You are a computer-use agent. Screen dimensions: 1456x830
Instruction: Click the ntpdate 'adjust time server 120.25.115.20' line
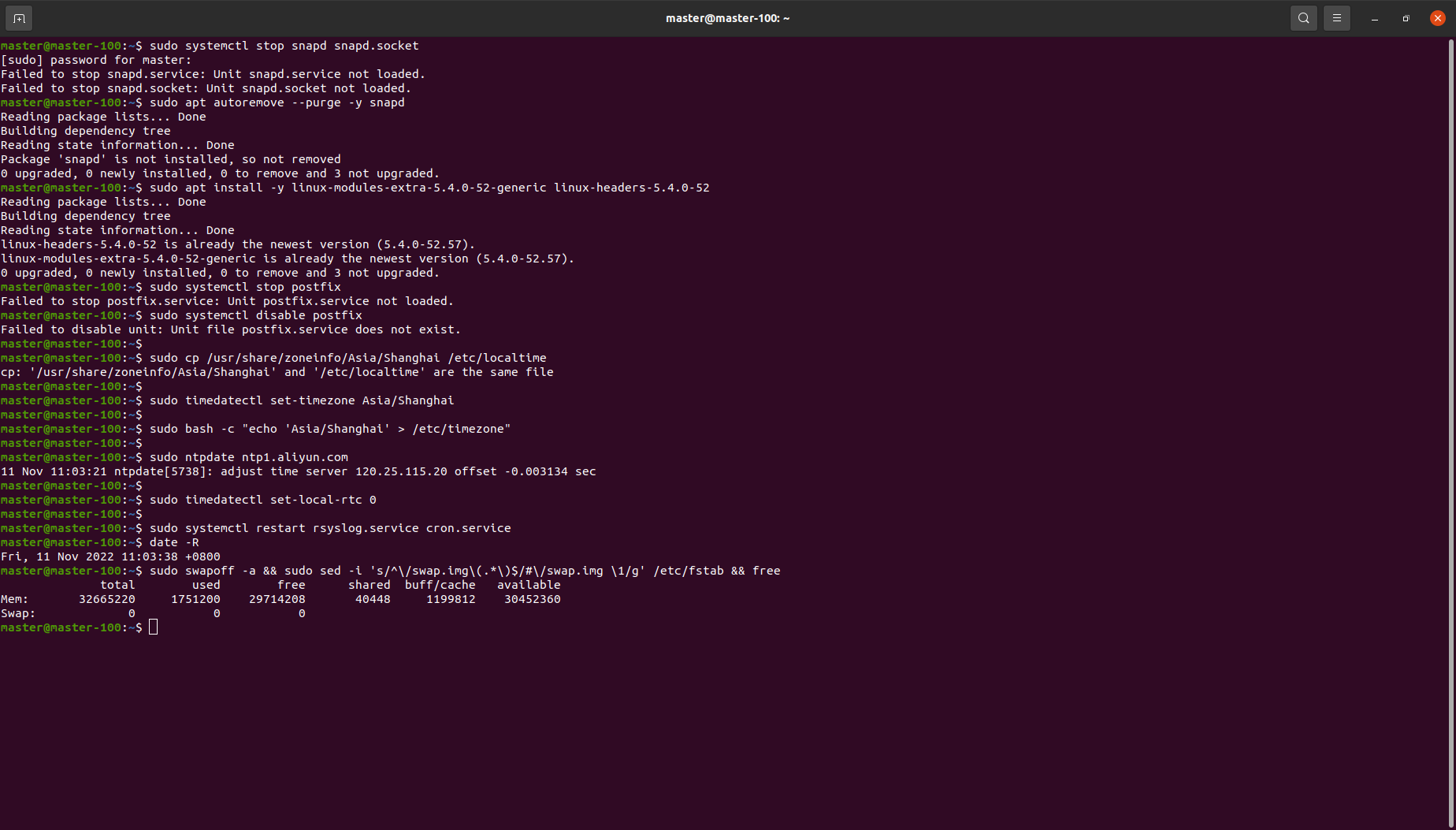click(299, 471)
